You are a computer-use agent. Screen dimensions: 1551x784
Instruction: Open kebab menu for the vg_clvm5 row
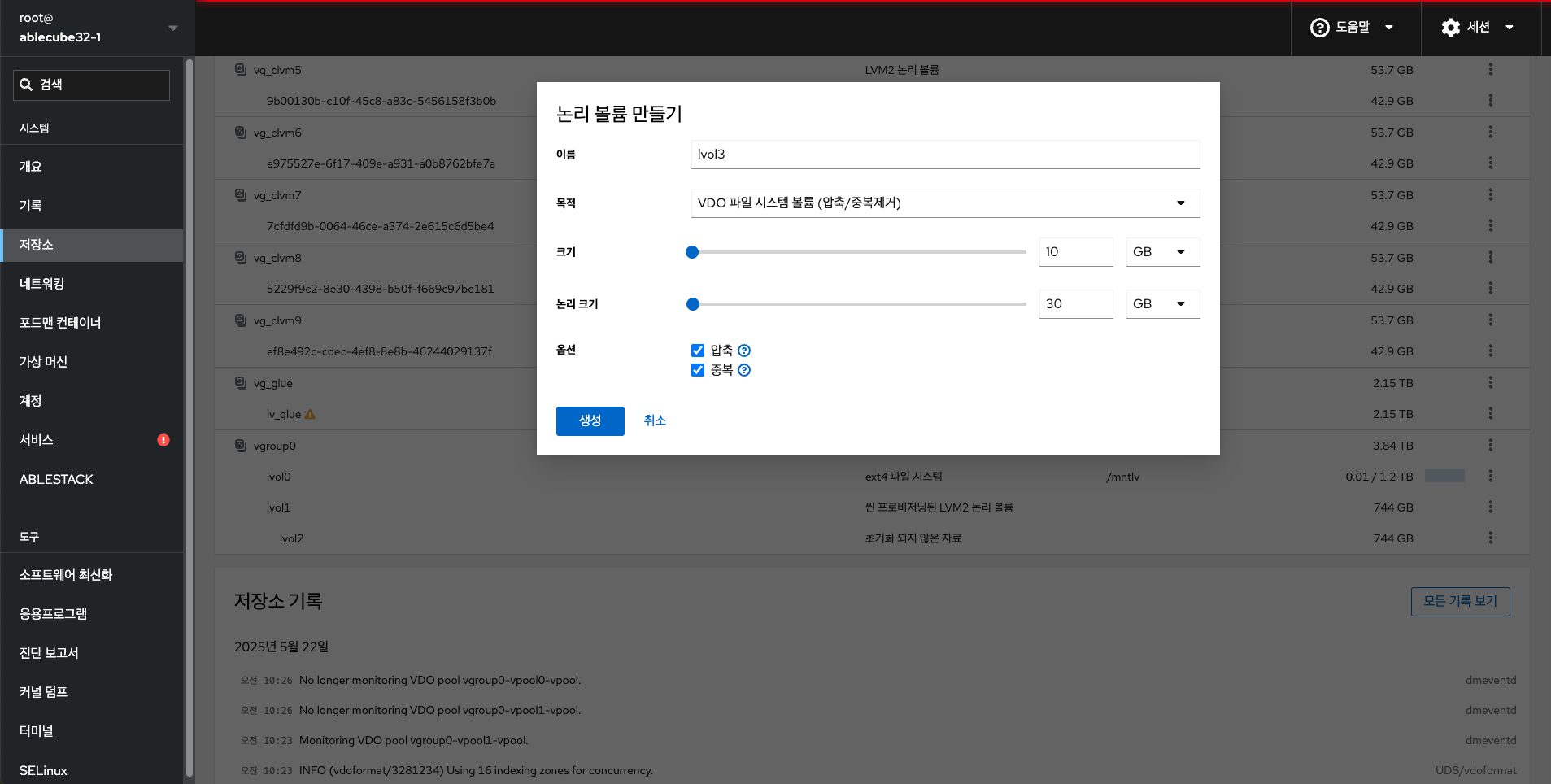1490,70
